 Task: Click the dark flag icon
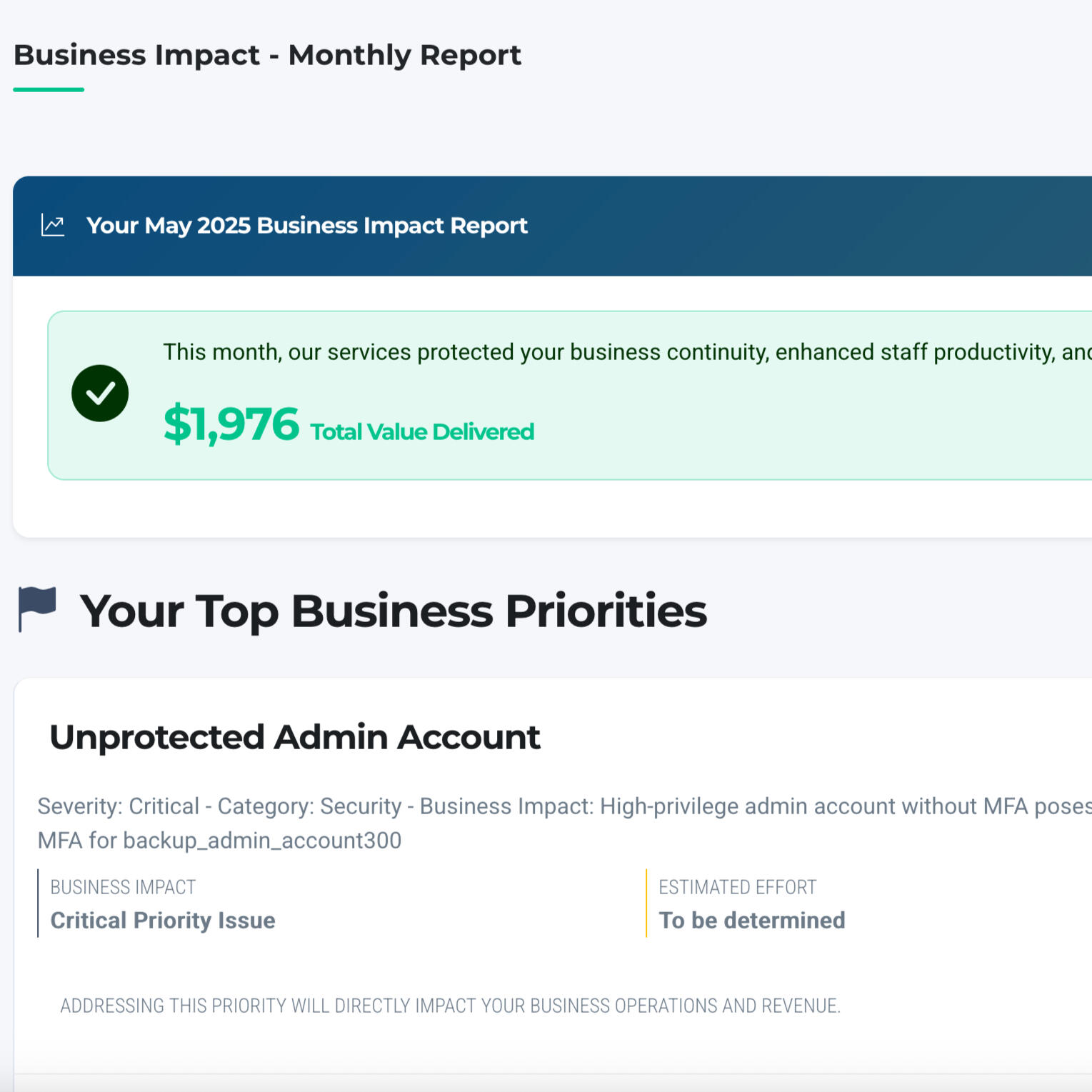point(37,608)
